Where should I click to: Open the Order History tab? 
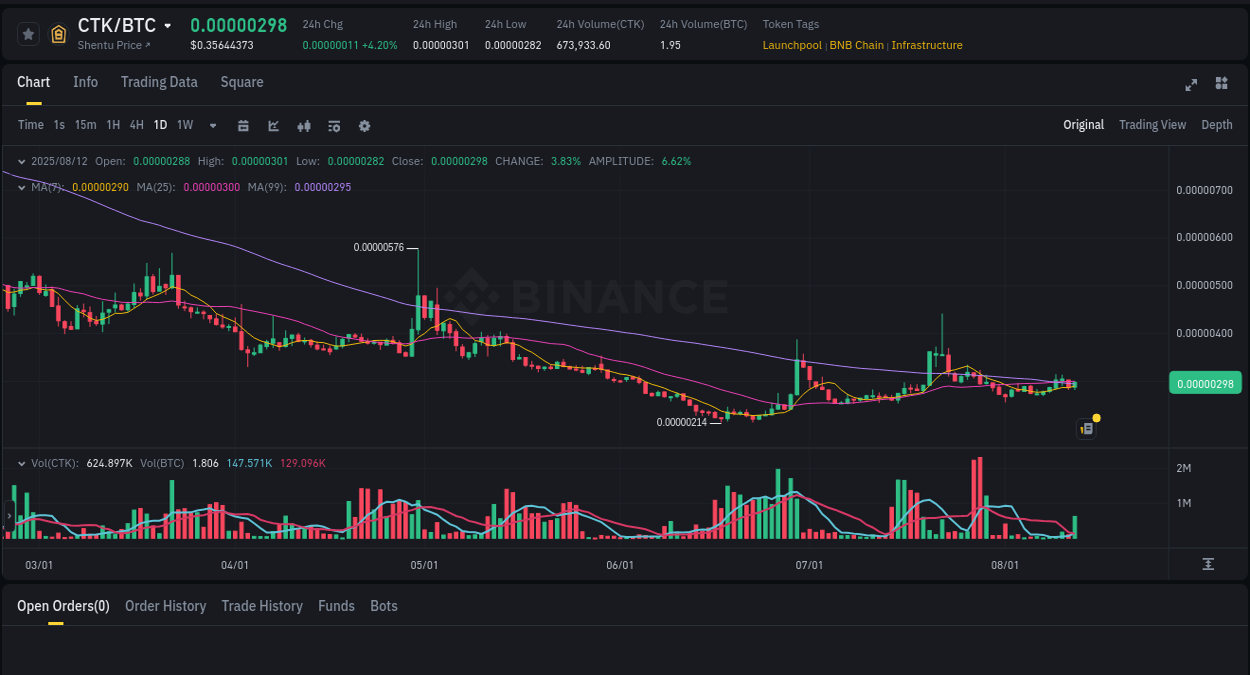[165, 606]
